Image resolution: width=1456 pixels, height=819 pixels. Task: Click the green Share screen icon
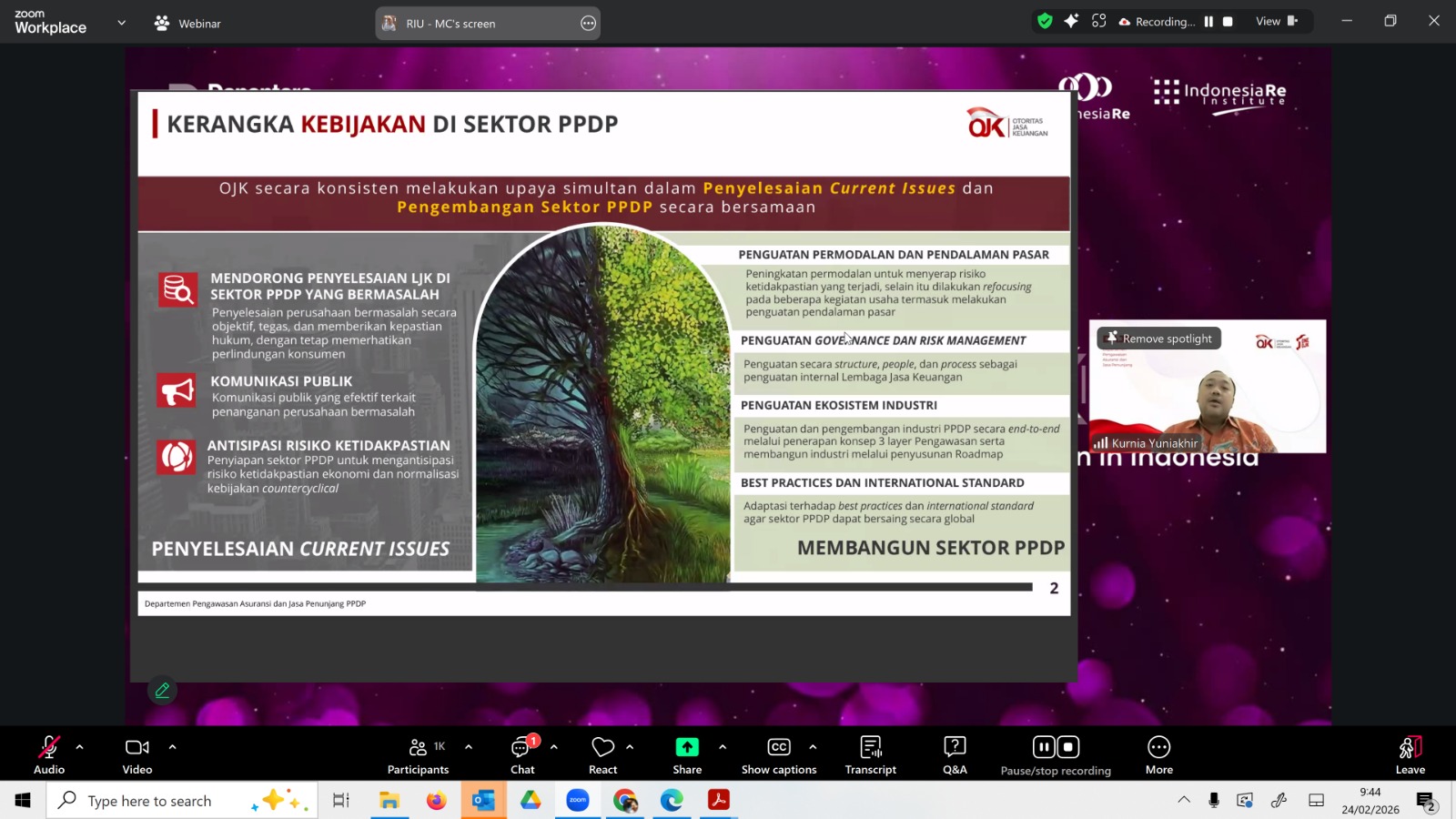coord(687,747)
